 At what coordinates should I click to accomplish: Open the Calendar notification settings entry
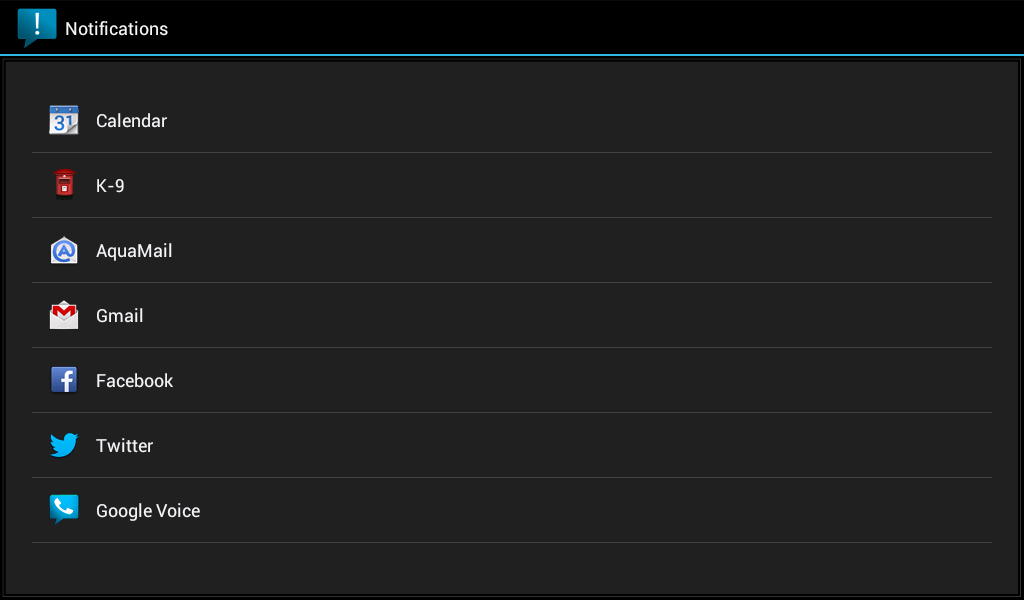pyautogui.click(x=512, y=120)
